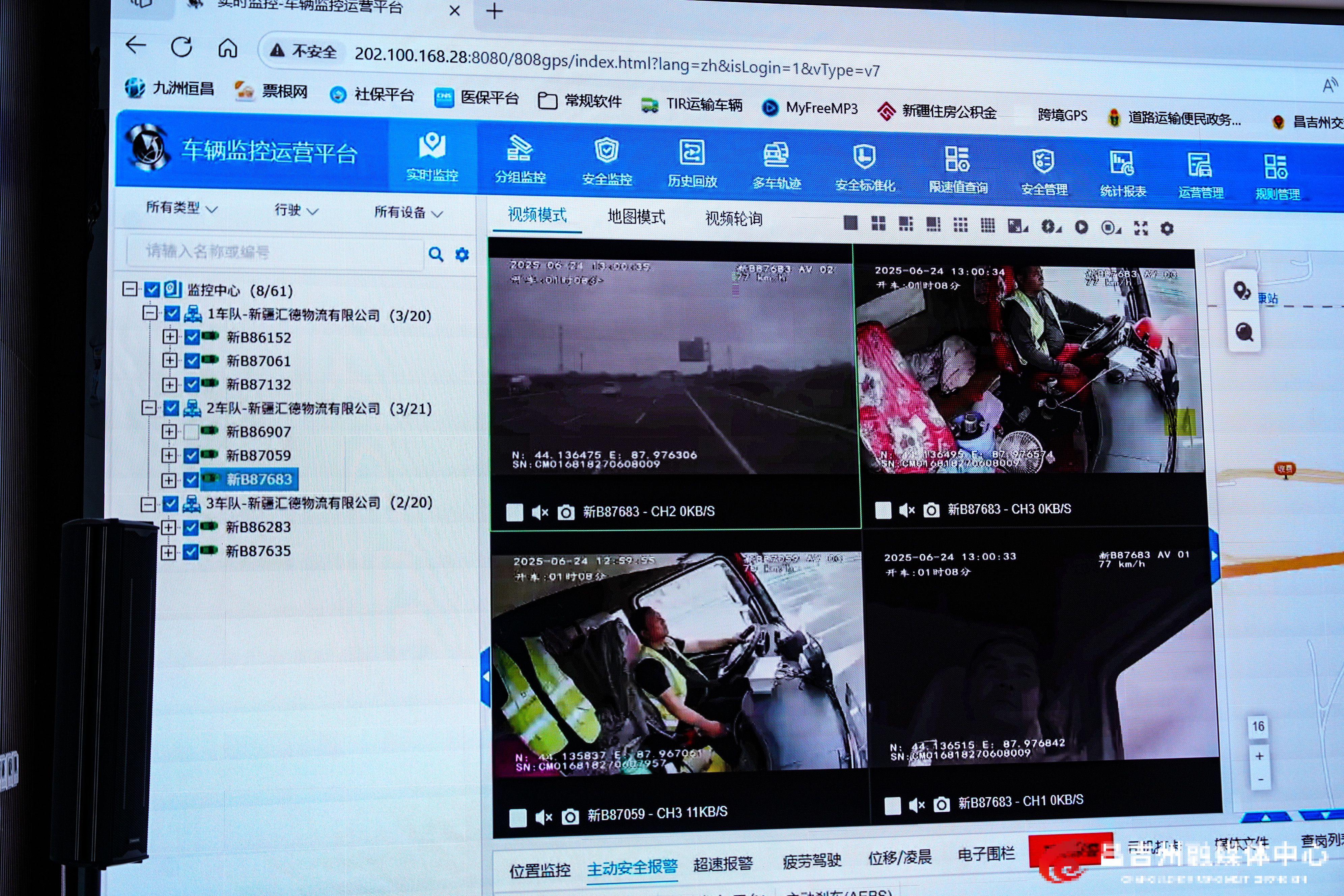Open video settings gear in layout toolbar

[x=1167, y=229]
